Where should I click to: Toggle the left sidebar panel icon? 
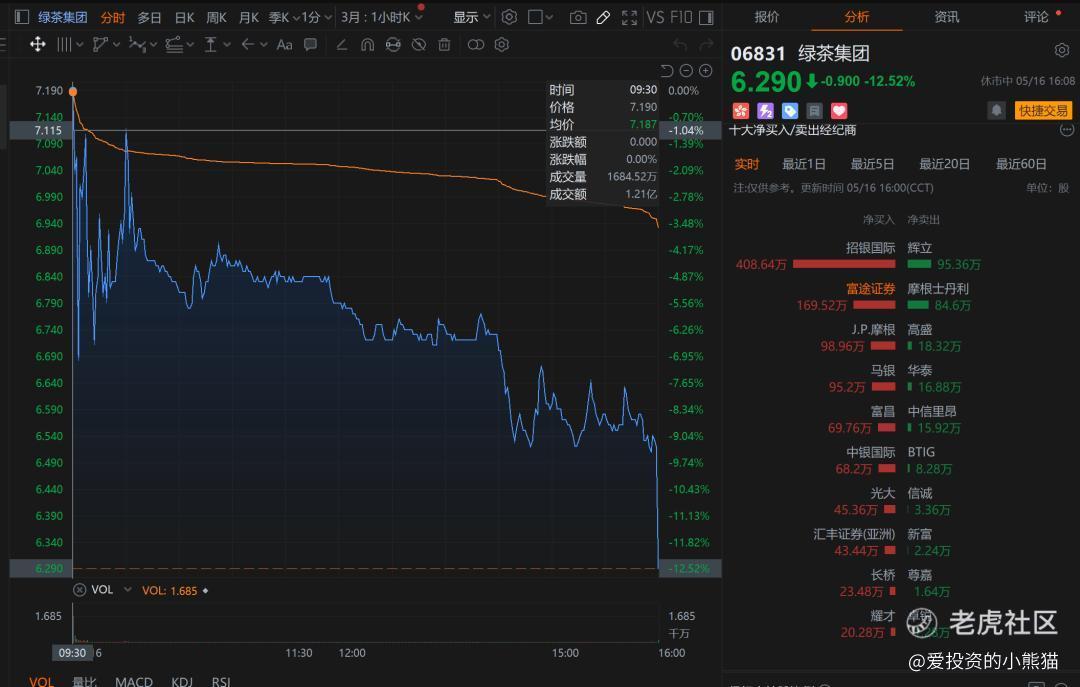click(21, 17)
